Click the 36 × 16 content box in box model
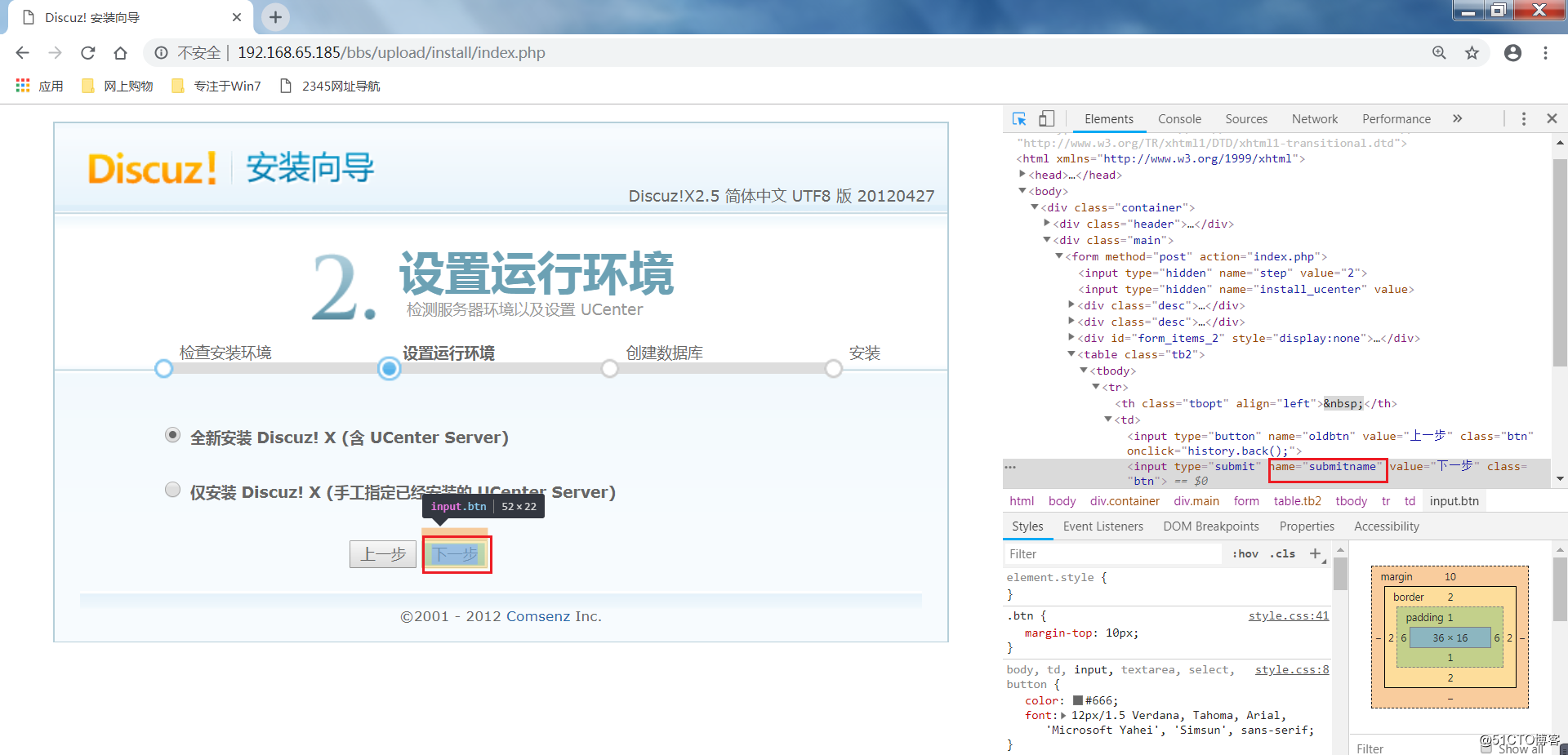This screenshot has height=755, width=1568. (1450, 638)
